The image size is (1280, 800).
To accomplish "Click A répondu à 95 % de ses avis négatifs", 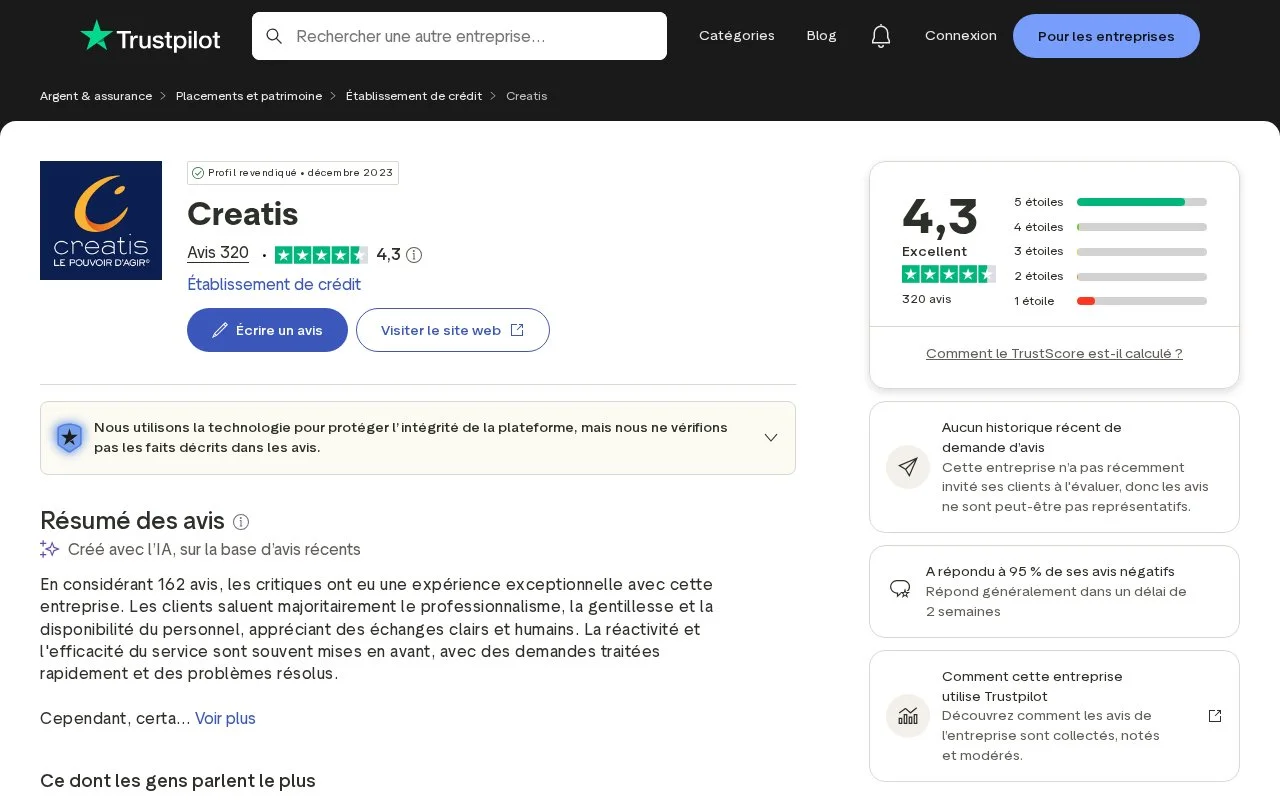I will [x=1050, y=571].
